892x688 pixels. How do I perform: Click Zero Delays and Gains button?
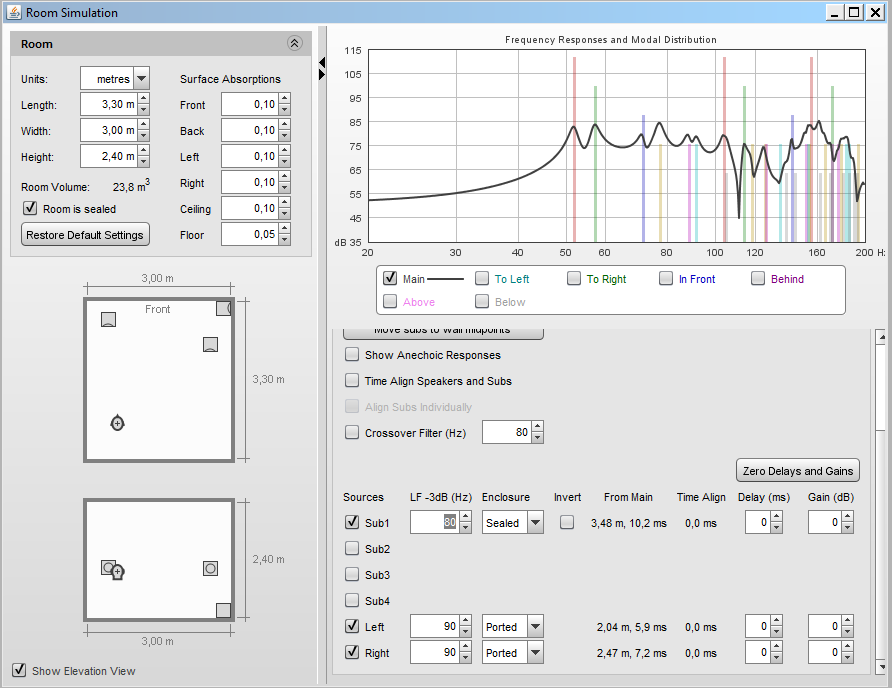(x=797, y=471)
